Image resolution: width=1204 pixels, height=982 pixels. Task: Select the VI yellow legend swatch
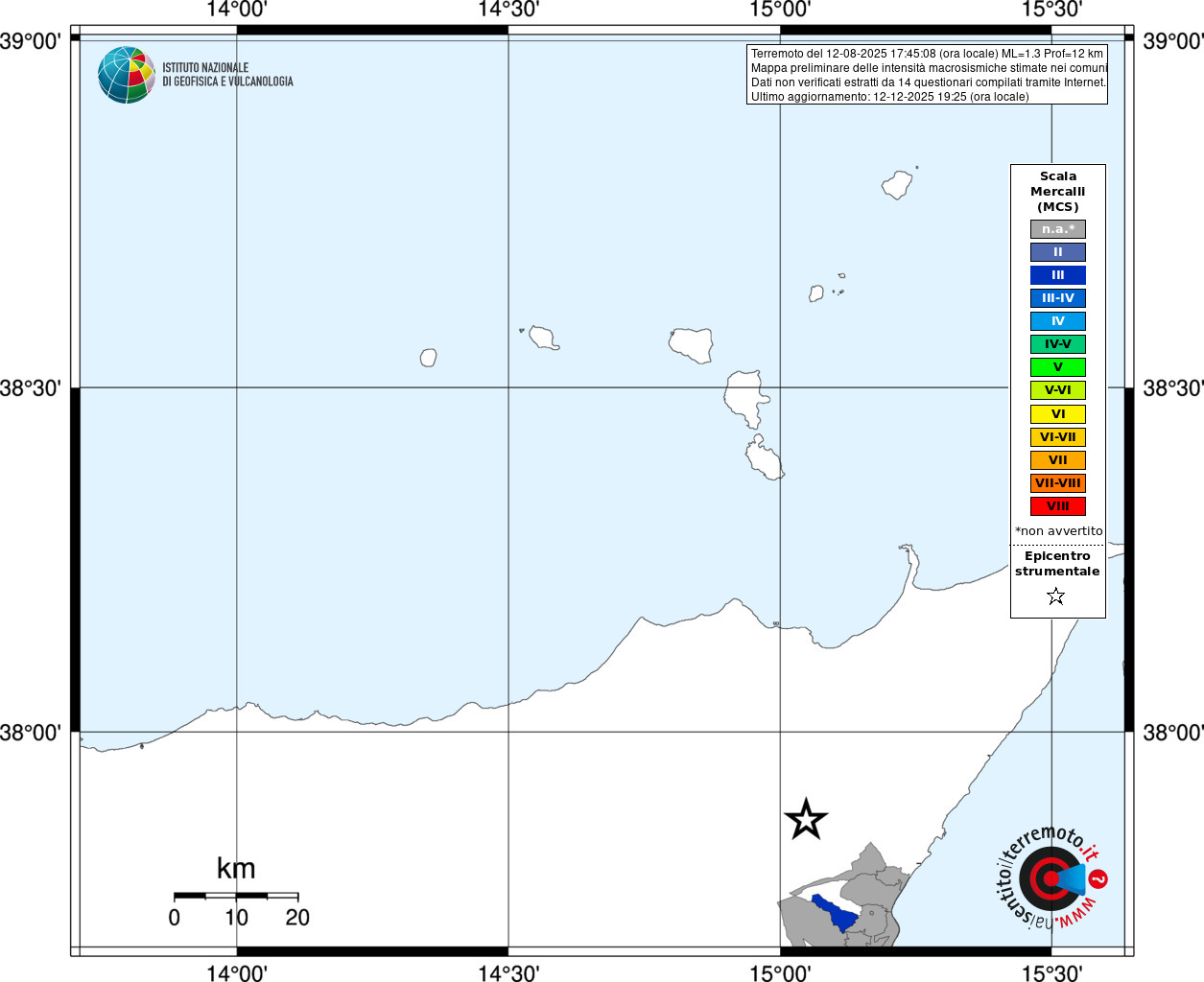tap(1058, 414)
